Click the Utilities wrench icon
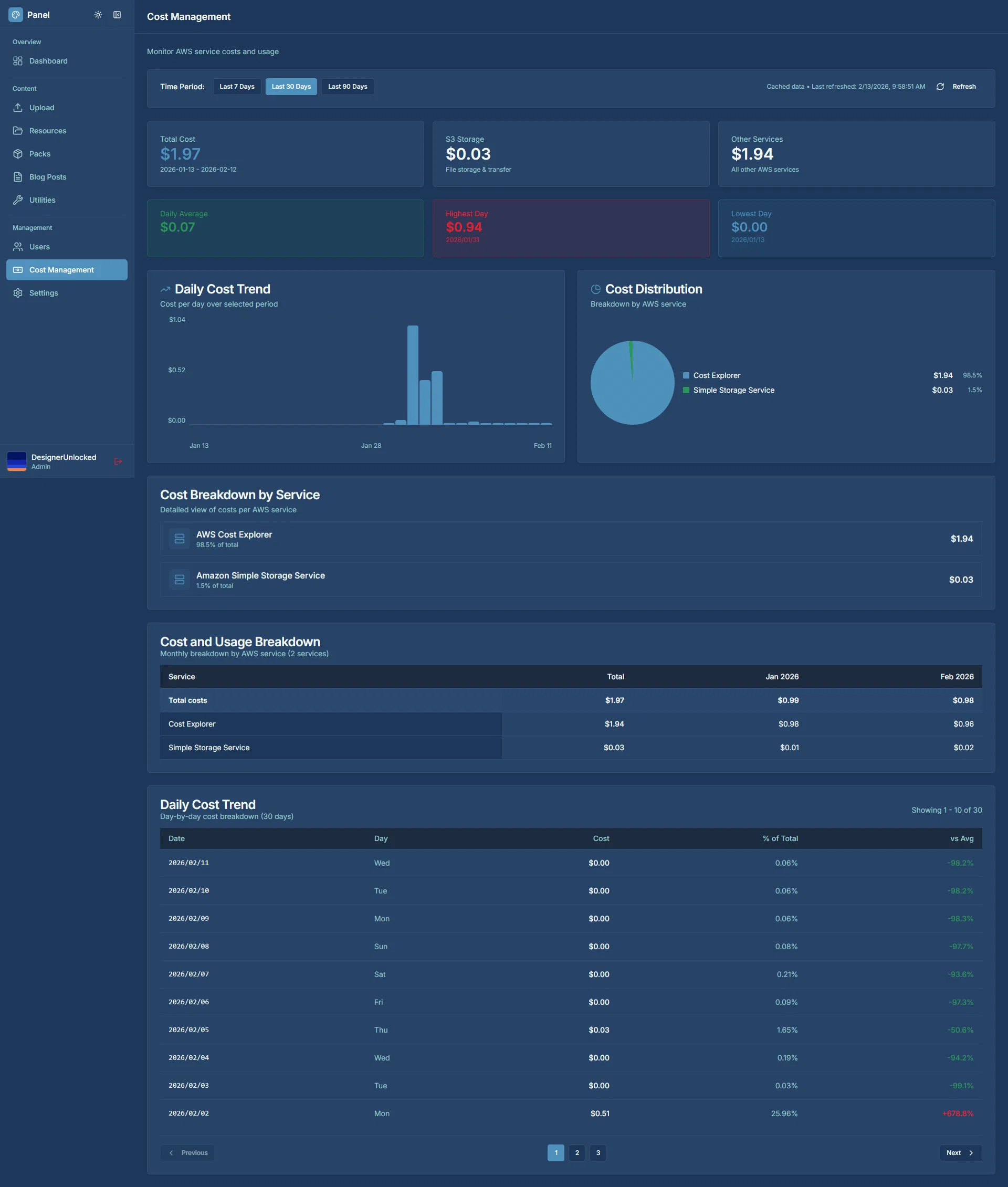Image resolution: width=1008 pixels, height=1187 pixels. pos(18,199)
